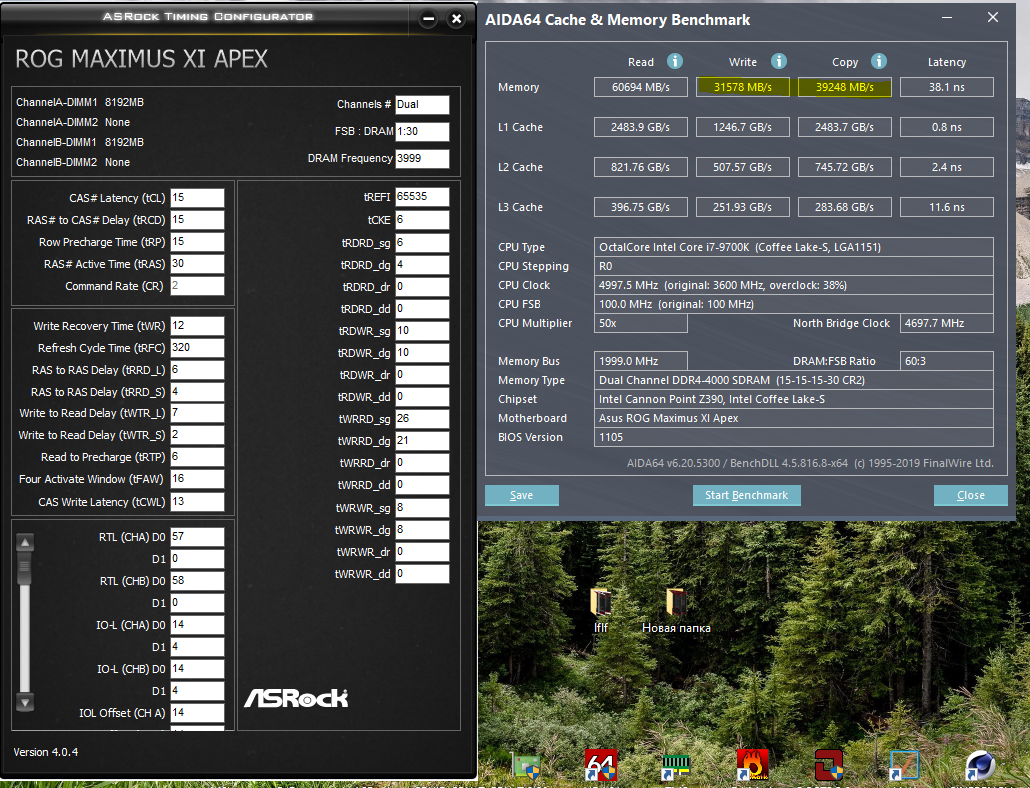Click L1 Cache Read value 2483.9 GB/s
The height and width of the screenshot is (788, 1030).
coord(640,127)
